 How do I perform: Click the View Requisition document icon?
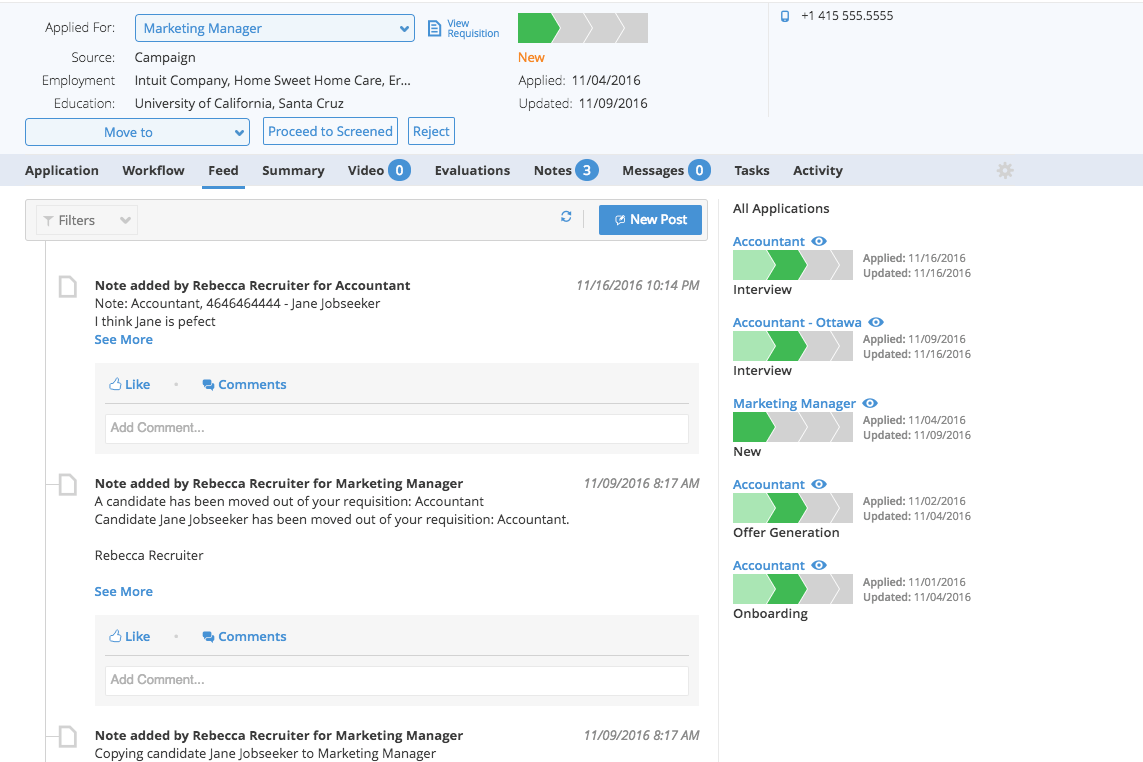tap(434, 28)
